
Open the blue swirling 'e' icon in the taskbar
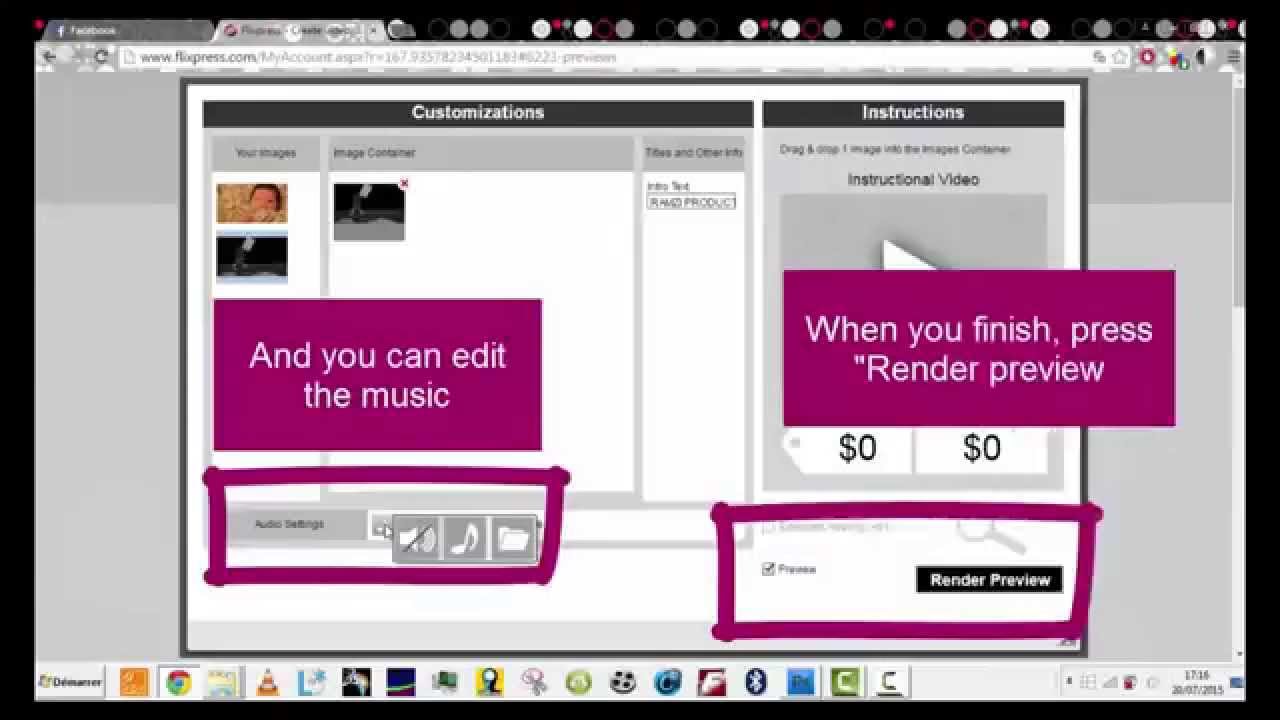(667, 682)
